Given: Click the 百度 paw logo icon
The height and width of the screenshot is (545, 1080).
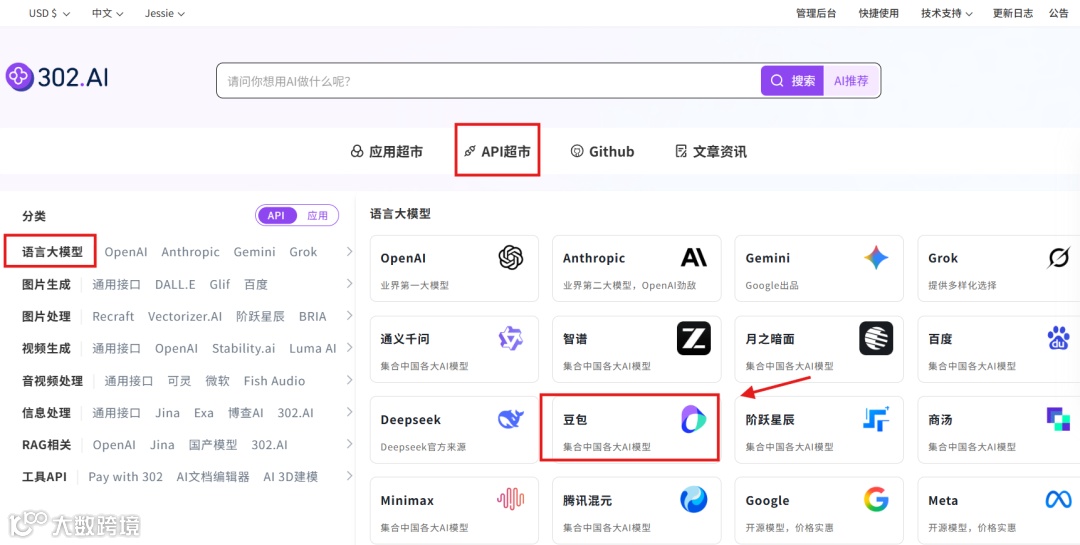Looking at the screenshot, I should pyautogui.click(x=1059, y=338).
